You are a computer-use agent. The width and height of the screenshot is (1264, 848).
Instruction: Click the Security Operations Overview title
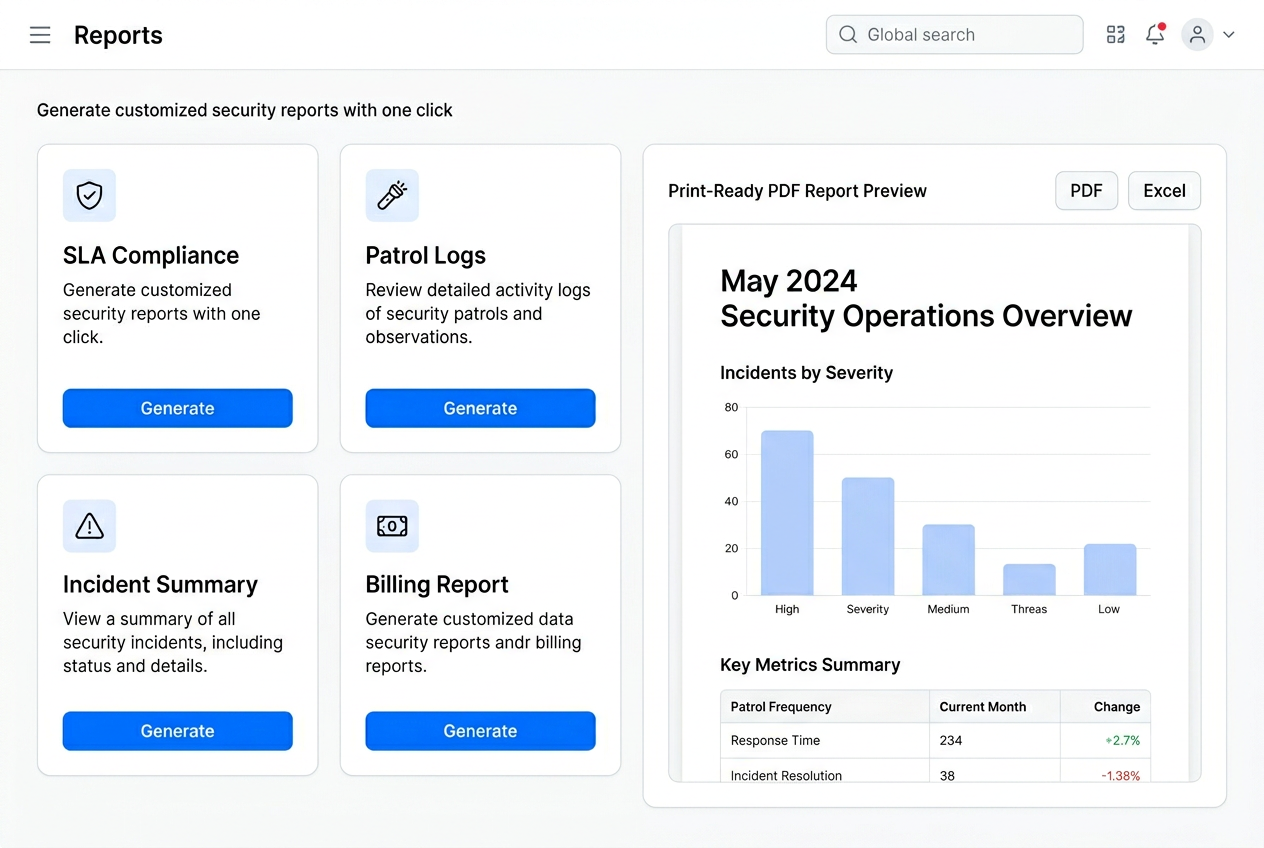tap(926, 316)
